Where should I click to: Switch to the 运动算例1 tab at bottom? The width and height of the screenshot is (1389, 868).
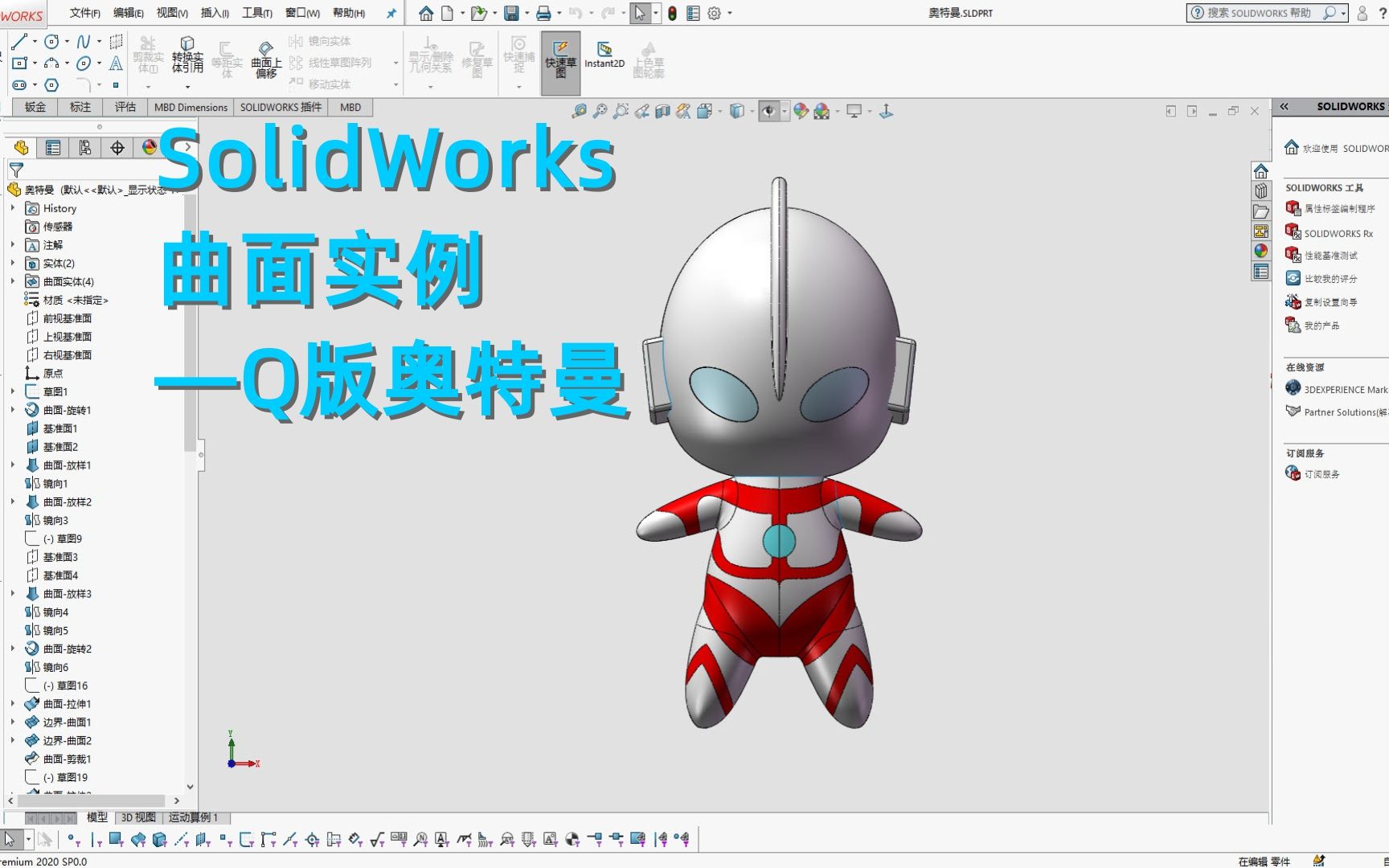[193, 817]
